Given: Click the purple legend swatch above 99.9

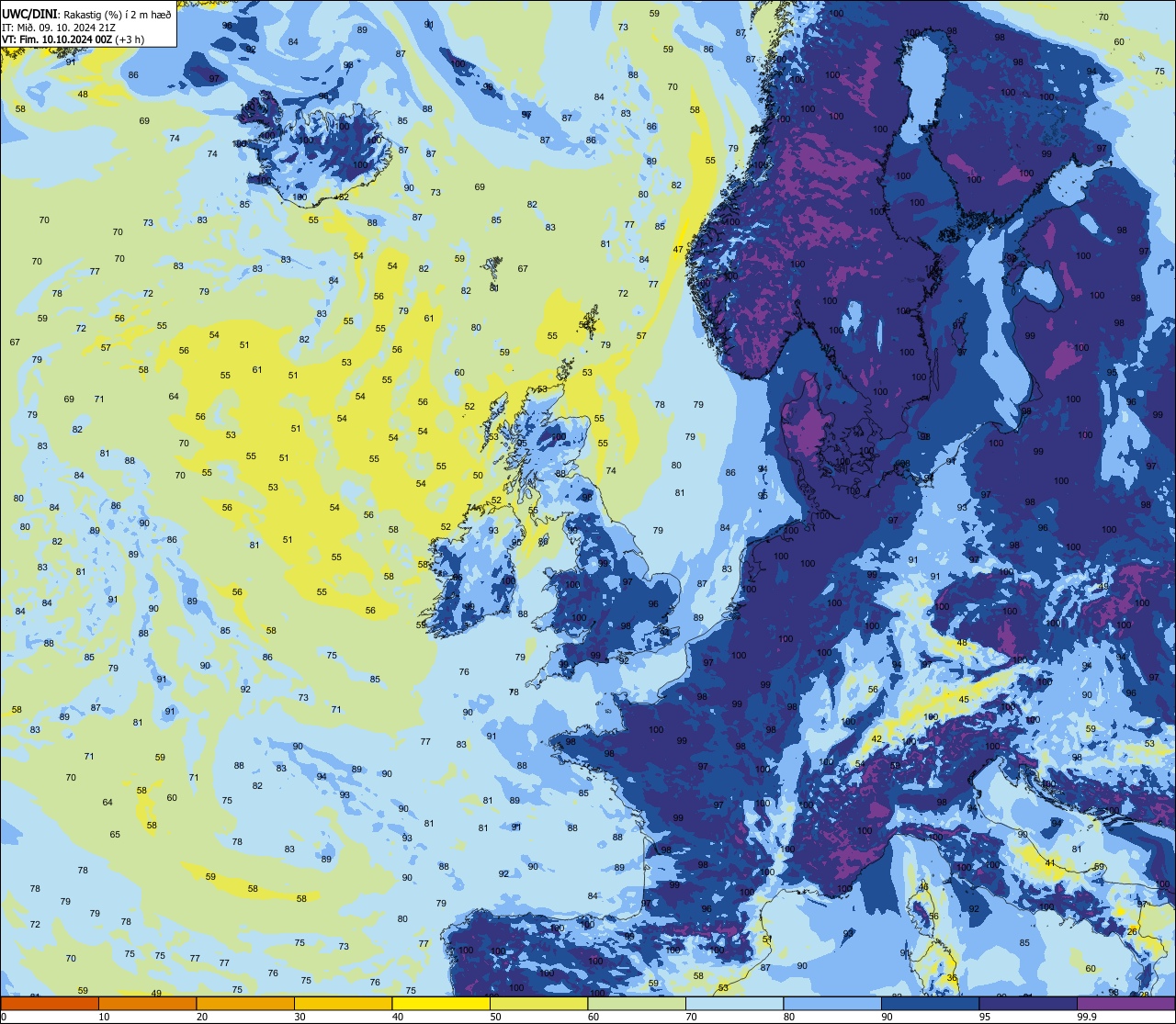Looking at the screenshot, I should tap(1125, 1003).
